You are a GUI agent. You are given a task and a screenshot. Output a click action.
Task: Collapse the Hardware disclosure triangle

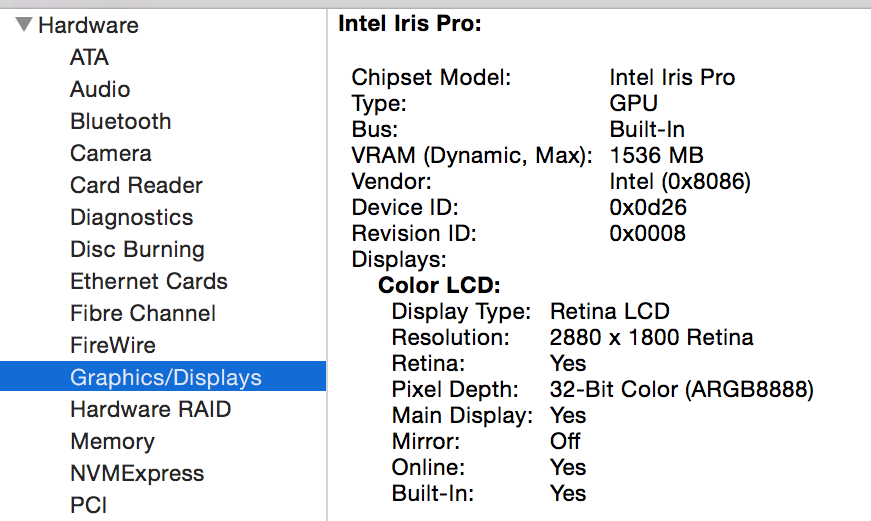tap(24, 24)
